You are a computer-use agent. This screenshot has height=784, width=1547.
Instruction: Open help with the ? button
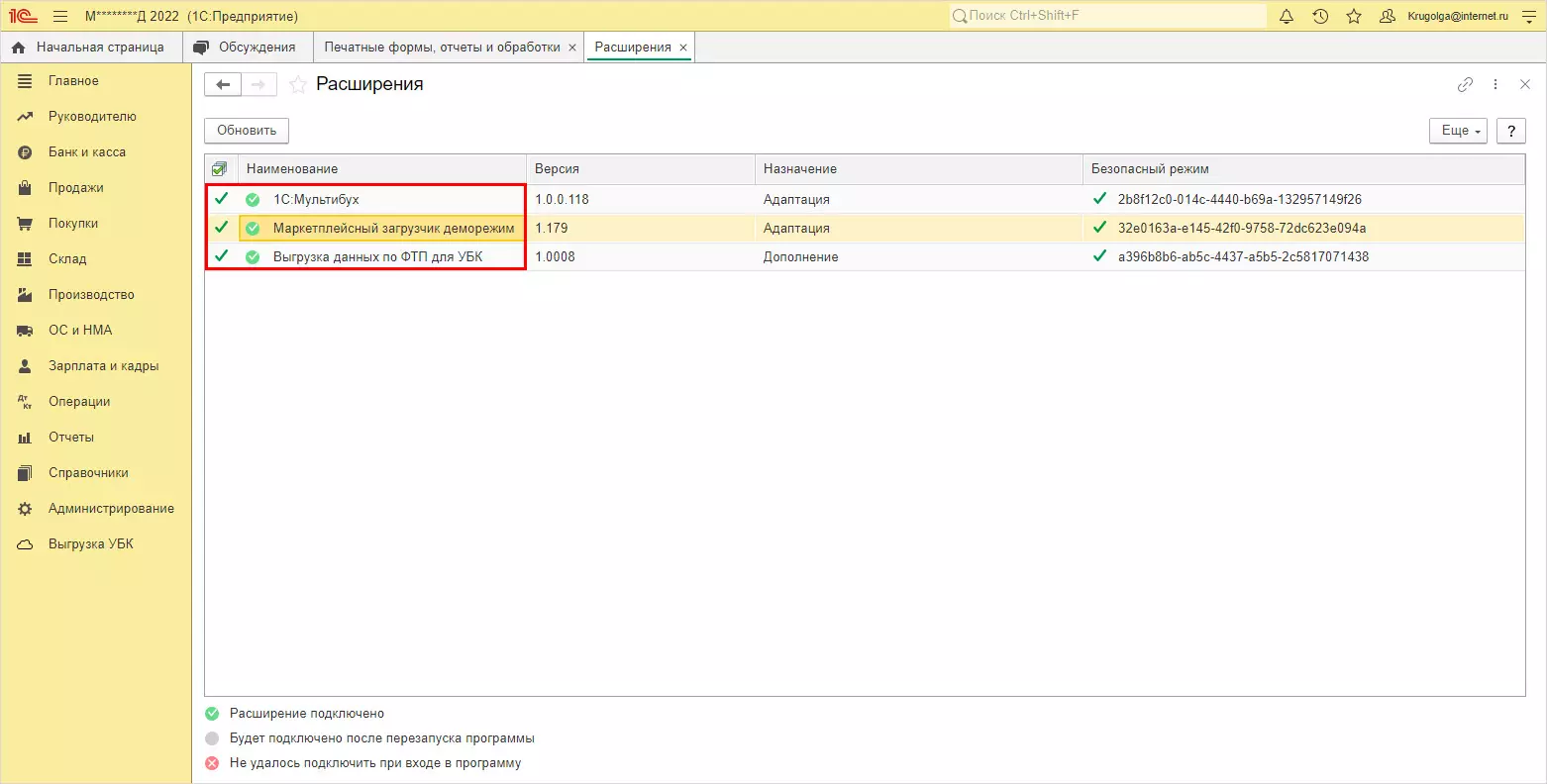pos(1511,131)
